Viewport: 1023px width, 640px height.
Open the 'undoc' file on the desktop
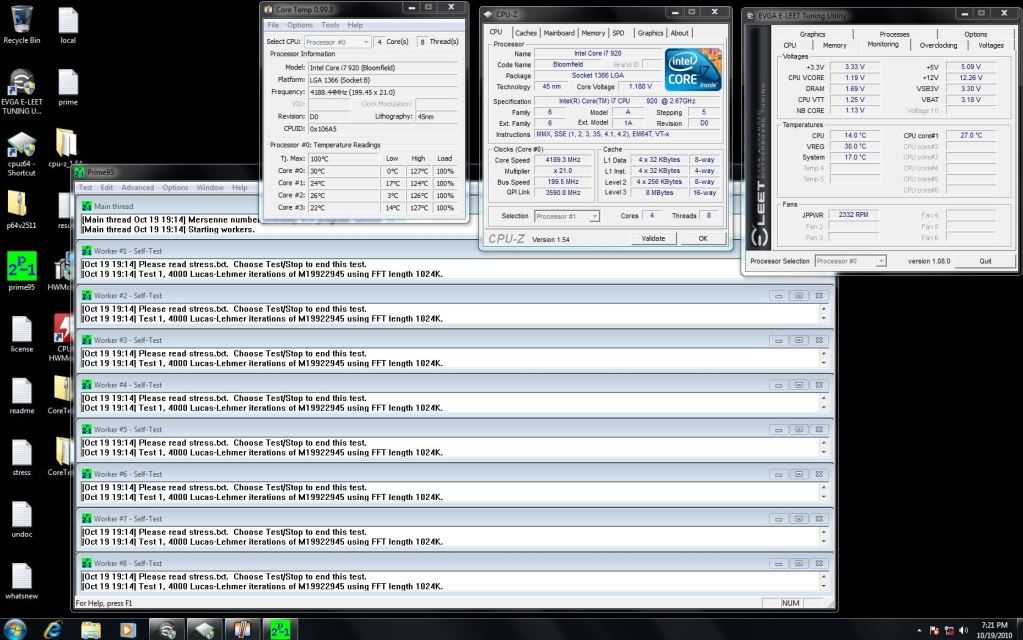tap(22, 519)
